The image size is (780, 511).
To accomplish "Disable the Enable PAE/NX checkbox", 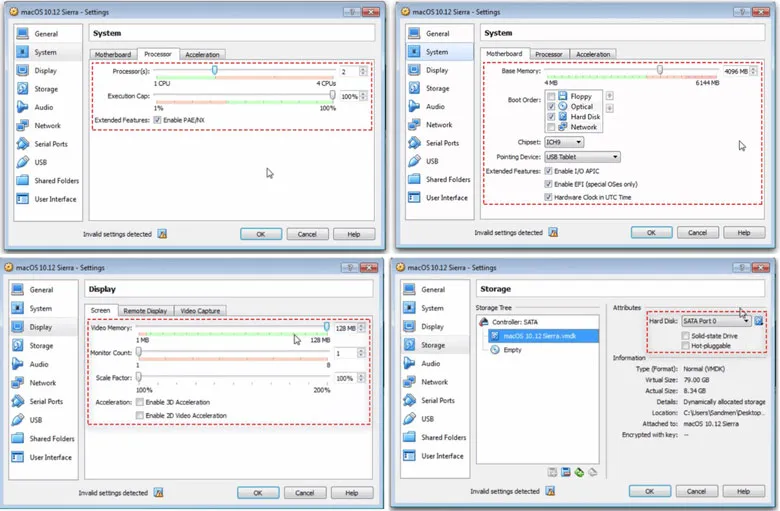I will (x=156, y=120).
